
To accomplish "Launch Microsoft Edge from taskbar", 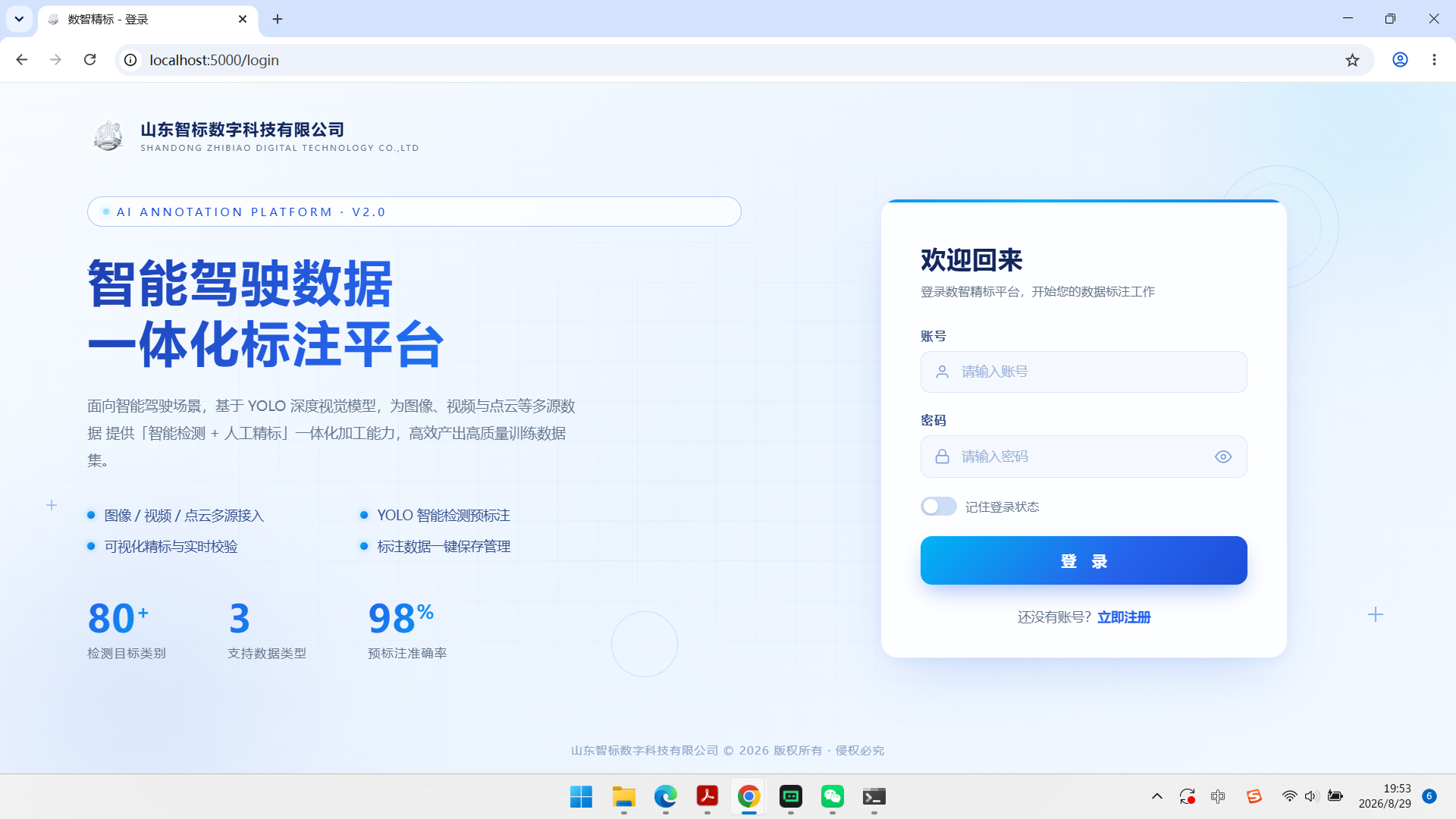I will tap(665, 796).
